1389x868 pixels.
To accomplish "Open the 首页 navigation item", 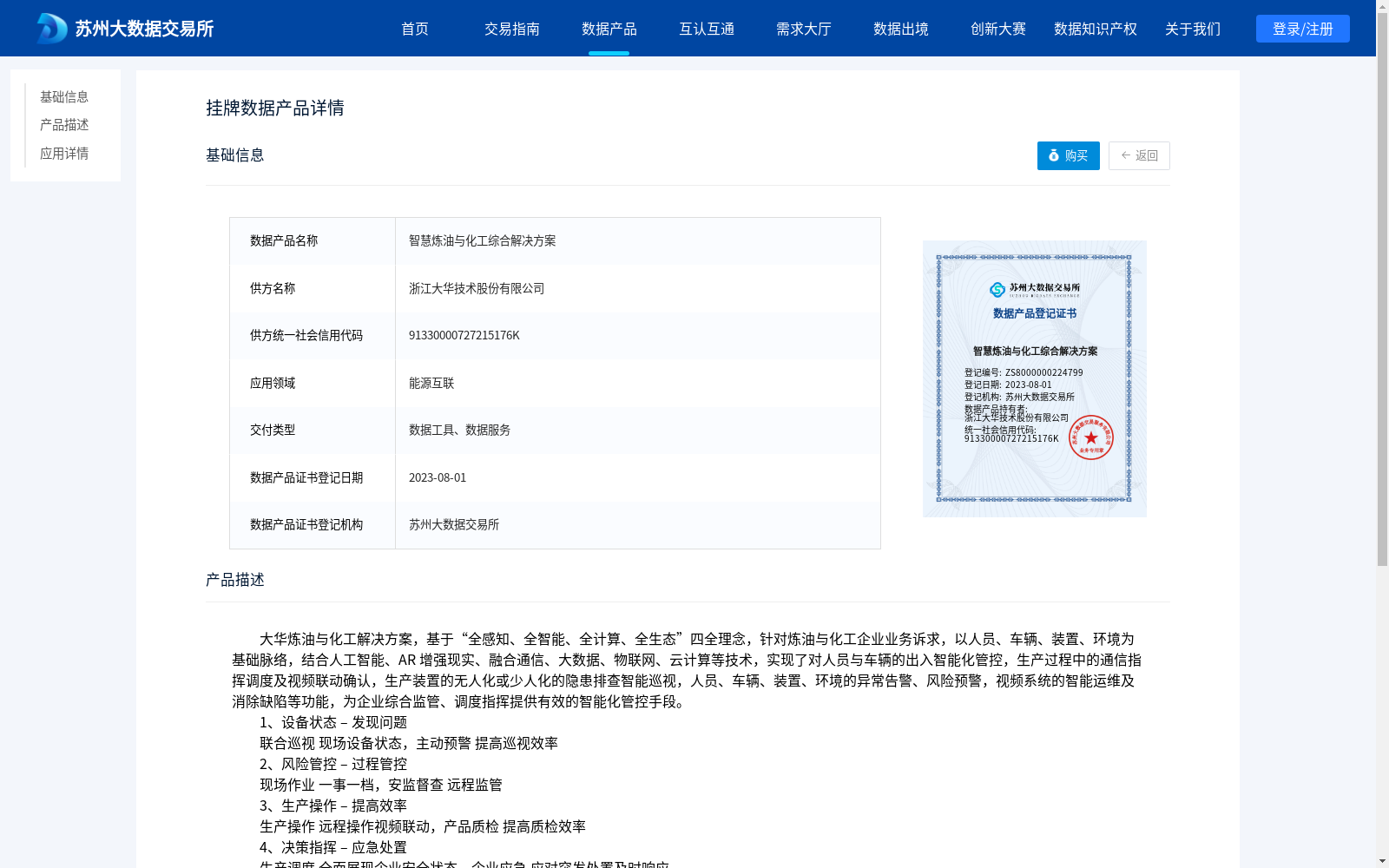I will tap(415, 29).
